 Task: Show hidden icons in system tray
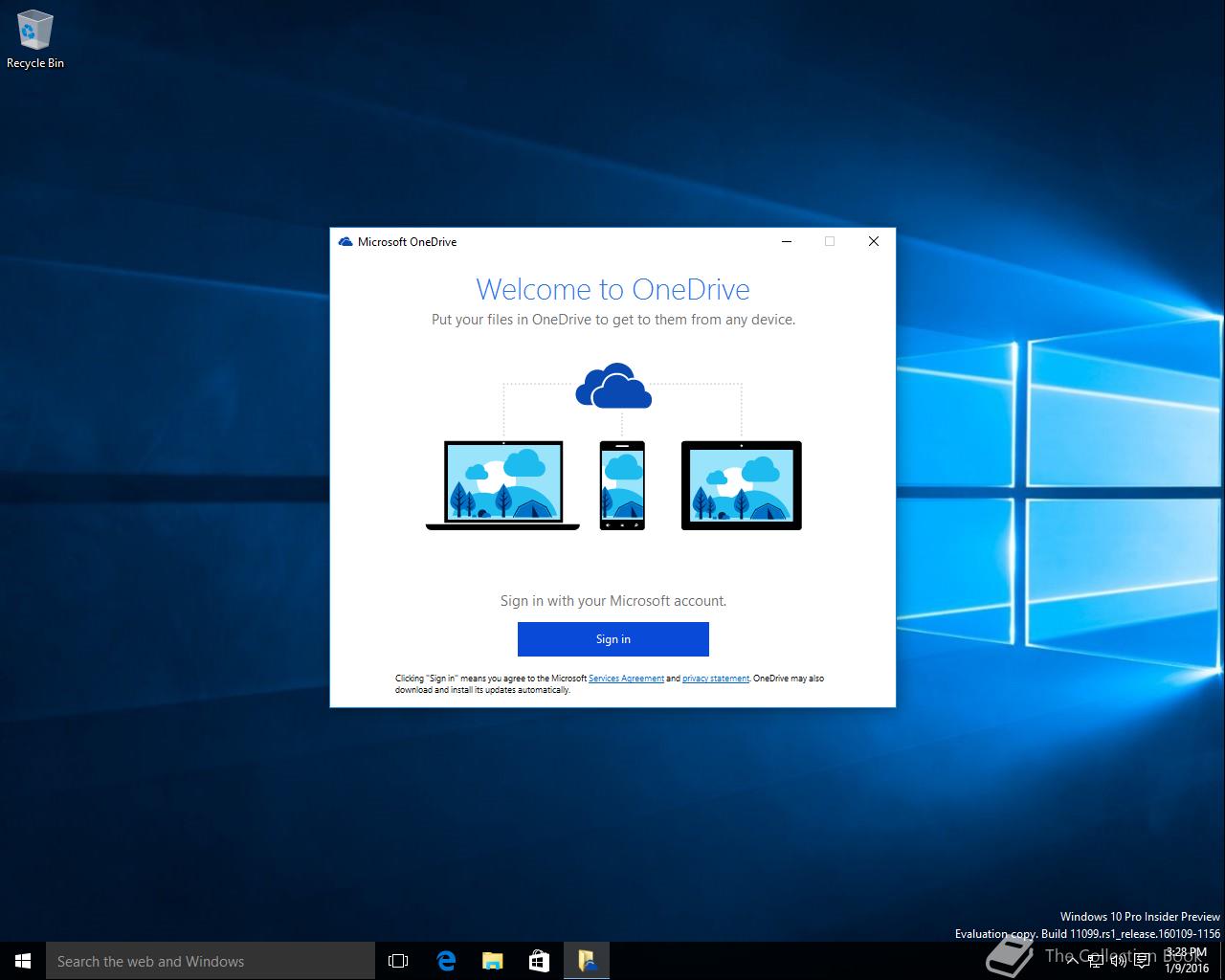[1072, 961]
